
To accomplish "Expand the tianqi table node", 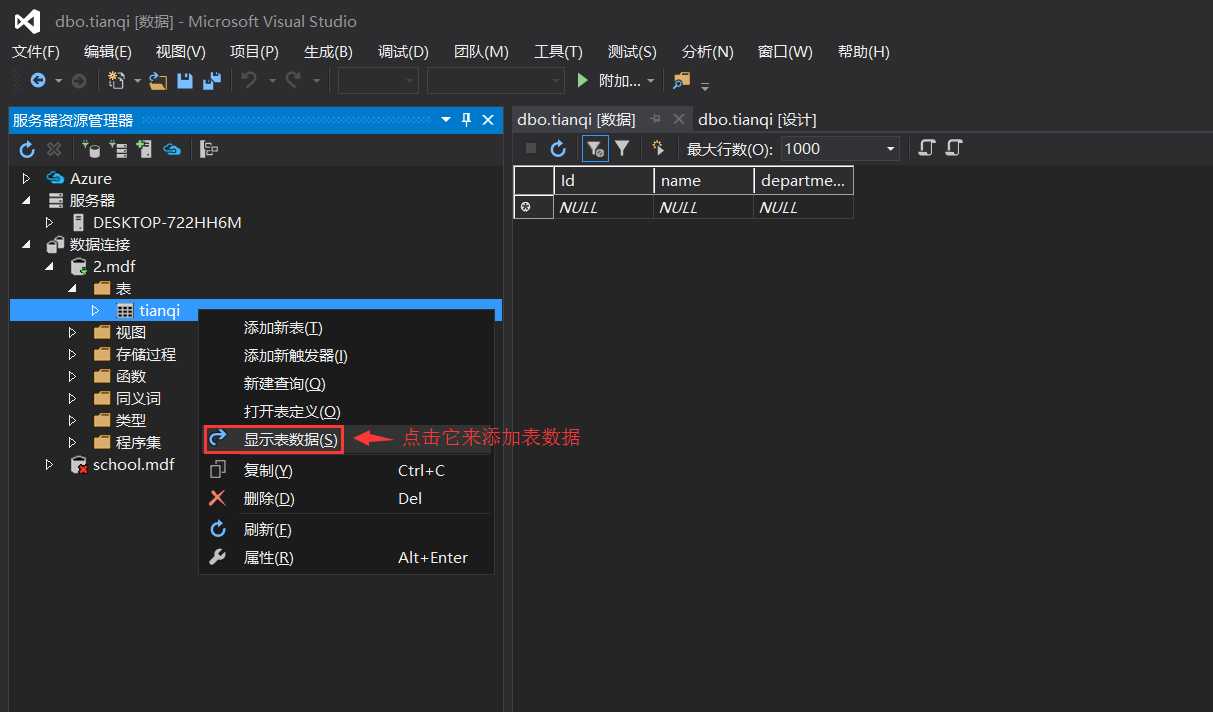I will tap(95, 311).
